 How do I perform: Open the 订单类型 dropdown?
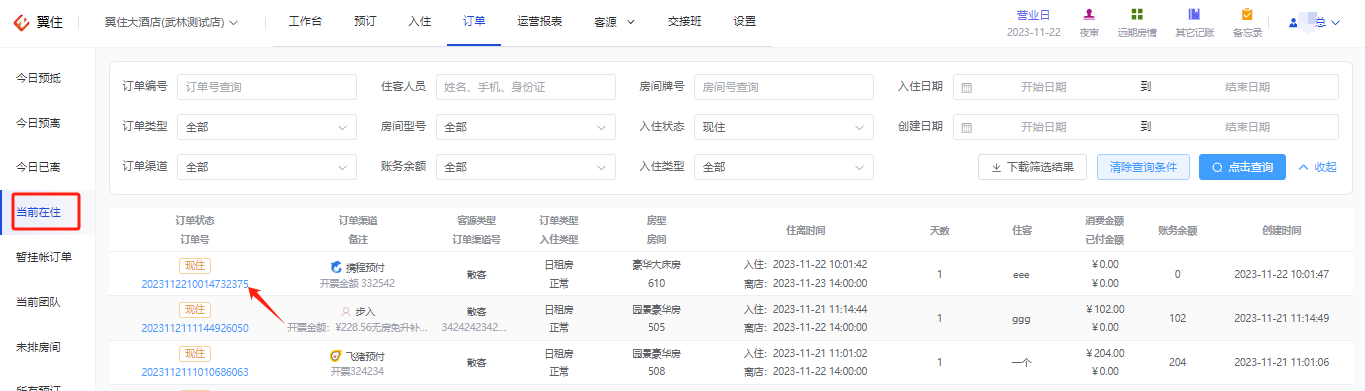pyautogui.click(x=267, y=127)
